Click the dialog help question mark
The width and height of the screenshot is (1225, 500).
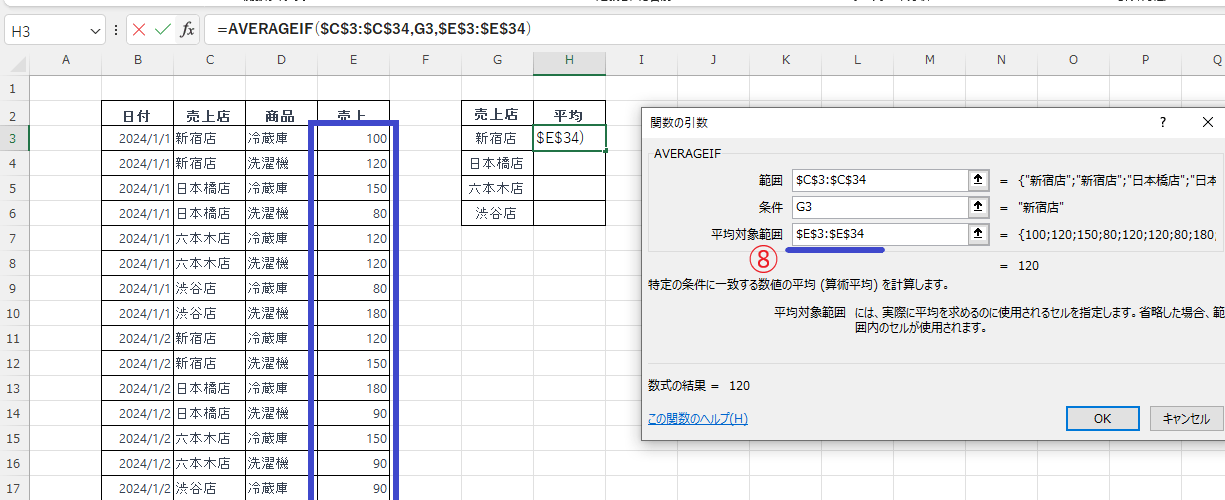(1162, 122)
